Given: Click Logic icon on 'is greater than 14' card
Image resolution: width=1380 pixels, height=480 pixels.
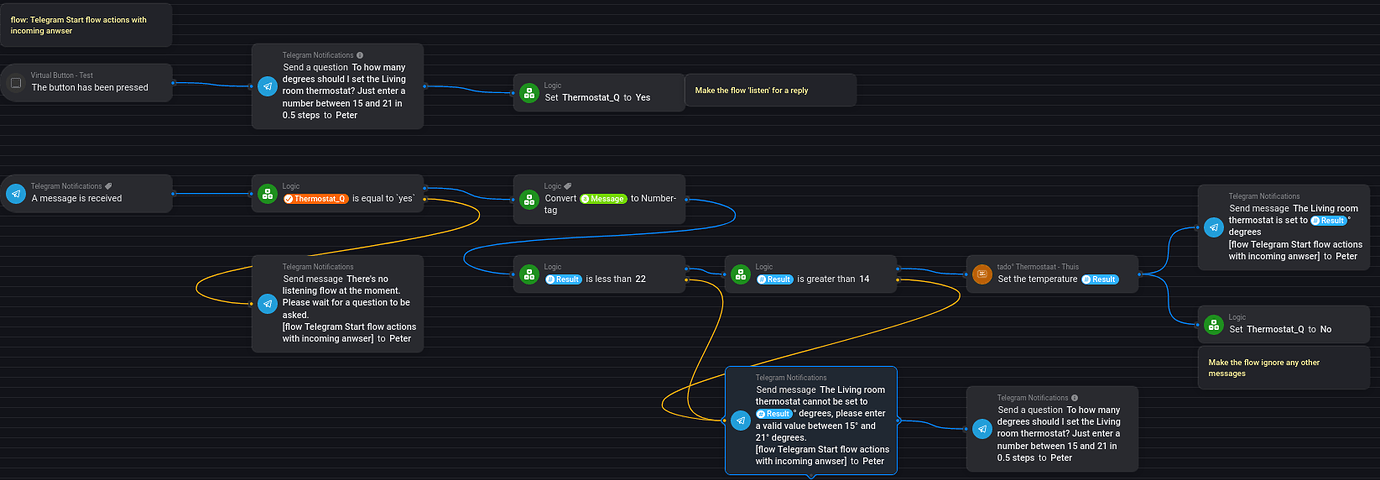Looking at the screenshot, I should click(x=740, y=274).
